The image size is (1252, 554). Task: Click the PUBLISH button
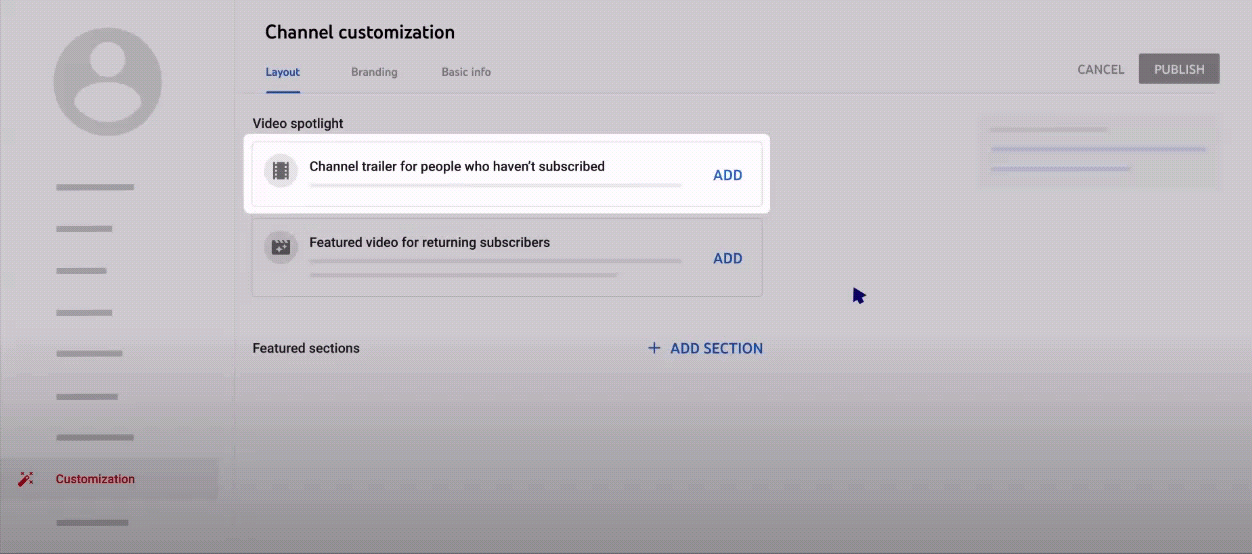pyautogui.click(x=1179, y=69)
